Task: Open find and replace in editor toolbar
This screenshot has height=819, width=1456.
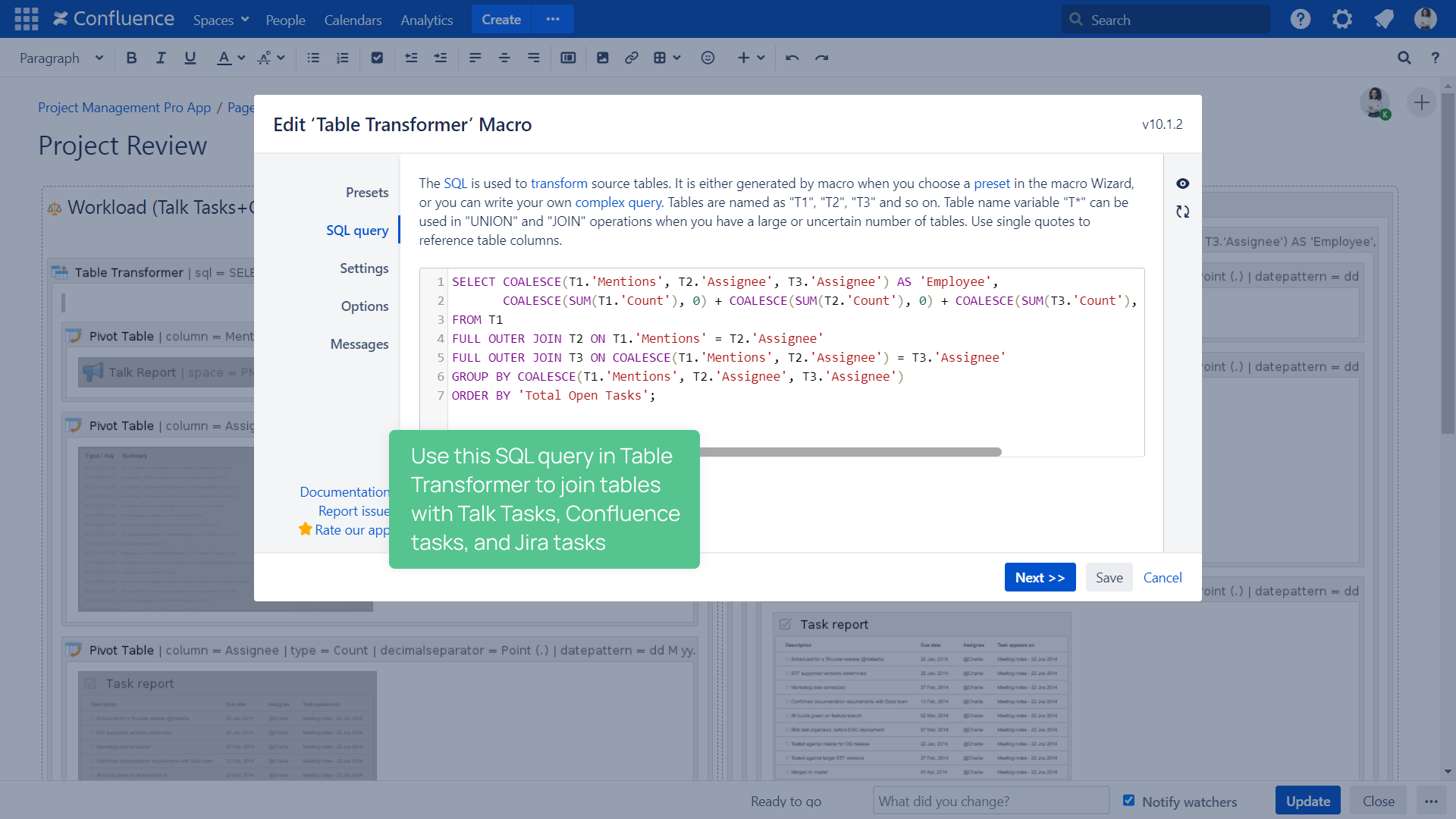Action: 1404,58
